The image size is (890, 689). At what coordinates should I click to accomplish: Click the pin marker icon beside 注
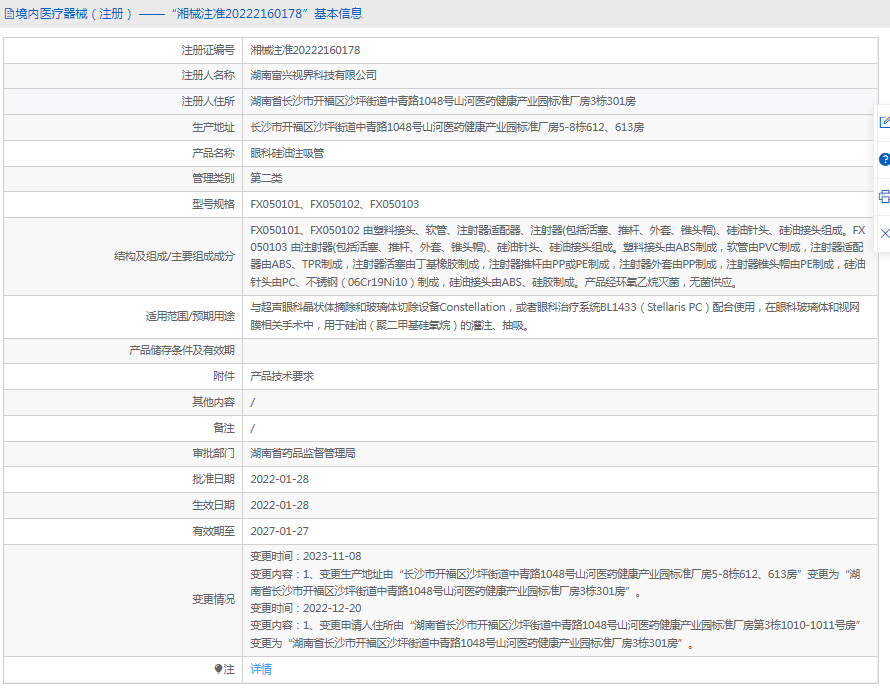[x=219, y=669]
